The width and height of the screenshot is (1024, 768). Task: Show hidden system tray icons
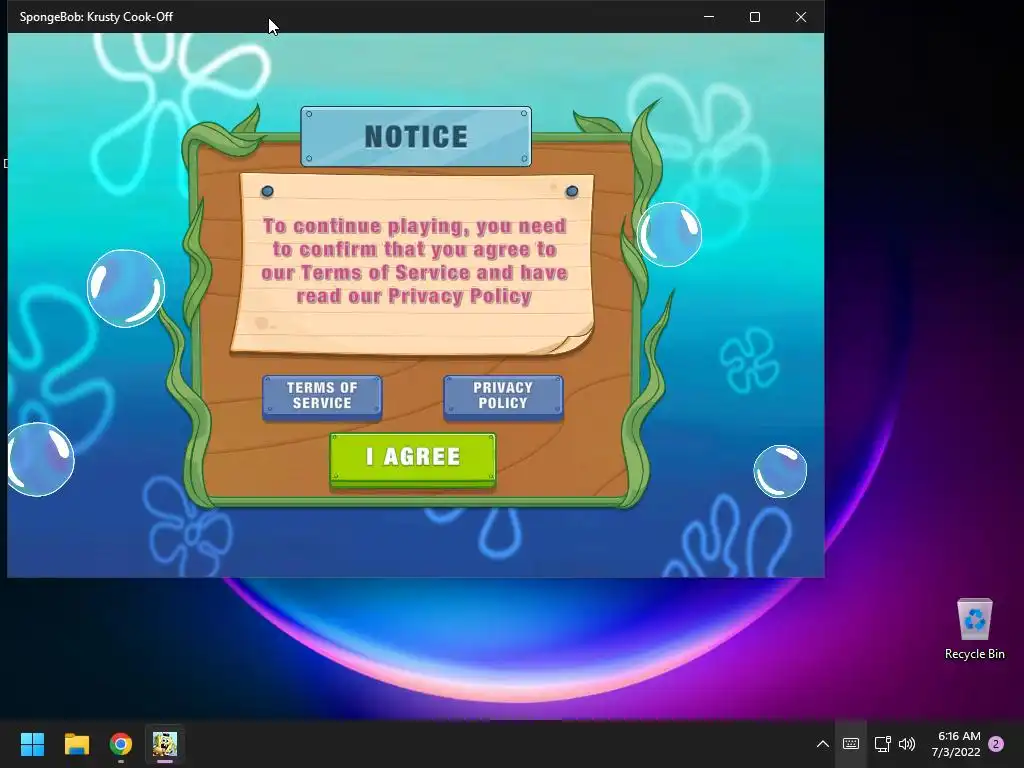click(823, 744)
